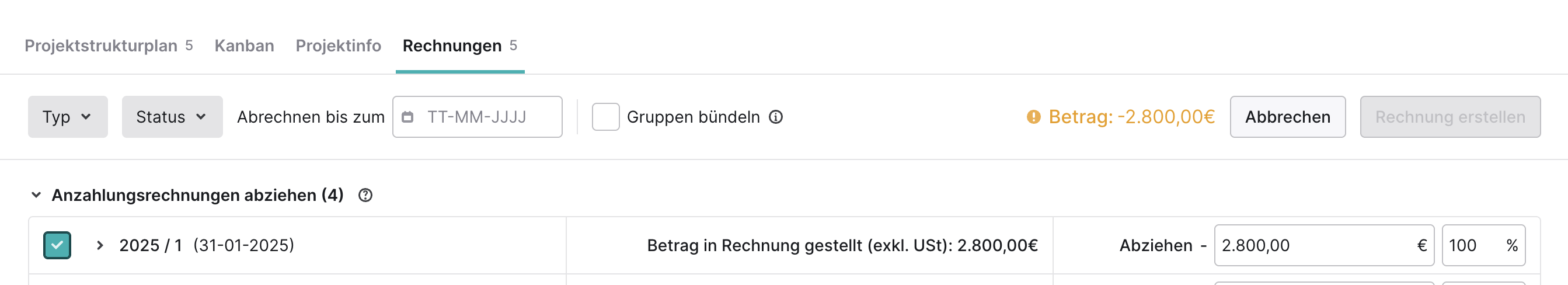The height and width of the screenshot is (285, 1568).
Task: Uncheck the invoice 2025 / 1 checkbox
Action: pyautogui.click(x=57, y=245)
